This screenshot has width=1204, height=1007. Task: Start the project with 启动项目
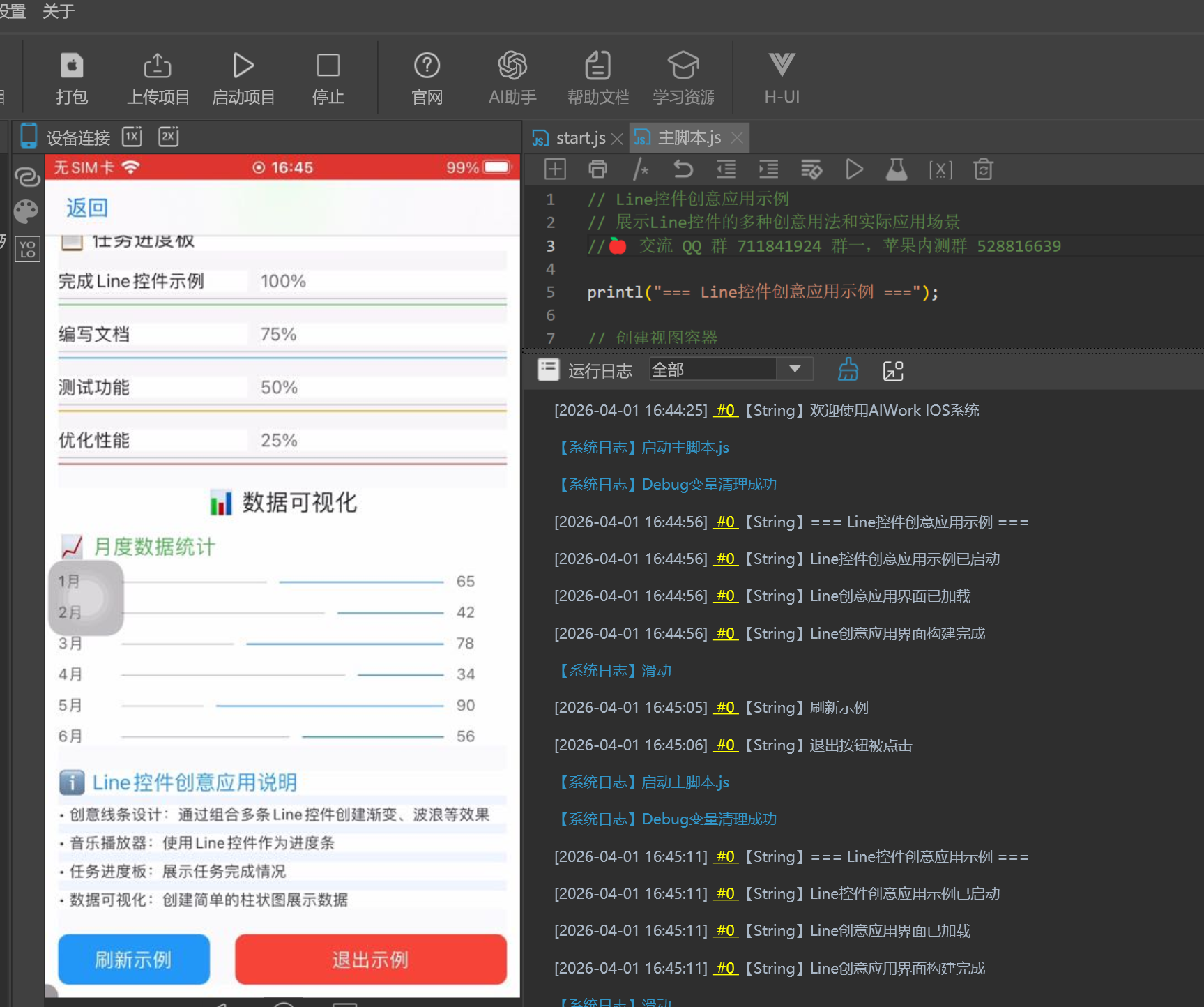(243, 78)
